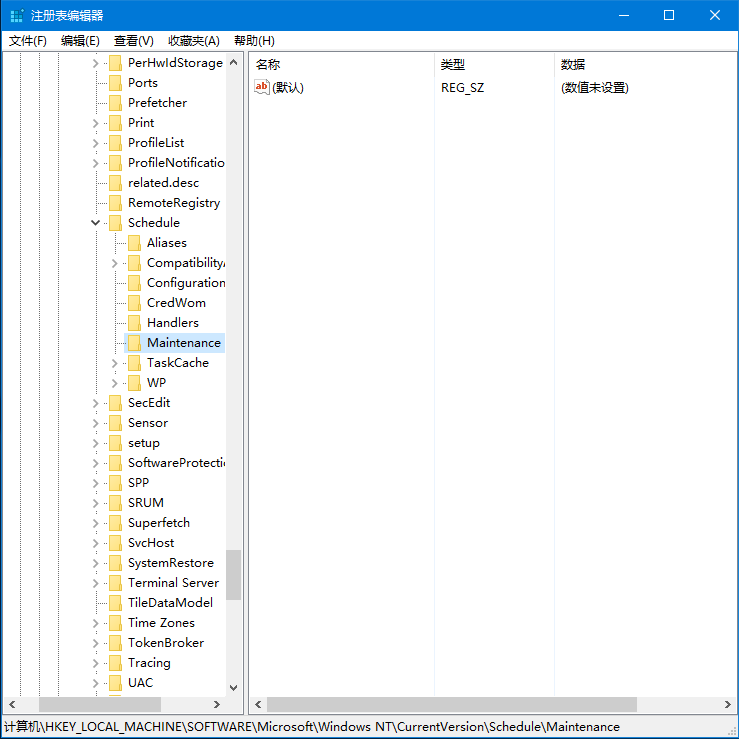Expand the Time Zones key

95,623
